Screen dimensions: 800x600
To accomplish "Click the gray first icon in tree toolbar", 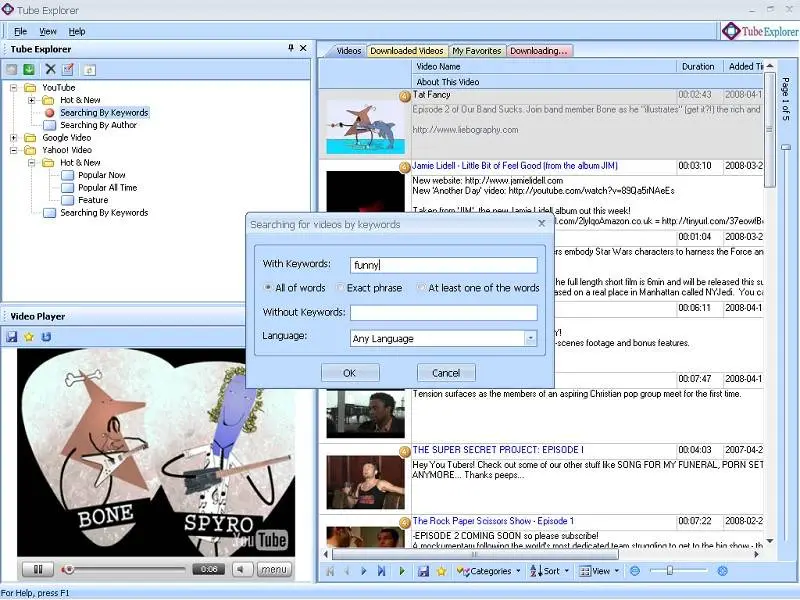I will (11, 69).
